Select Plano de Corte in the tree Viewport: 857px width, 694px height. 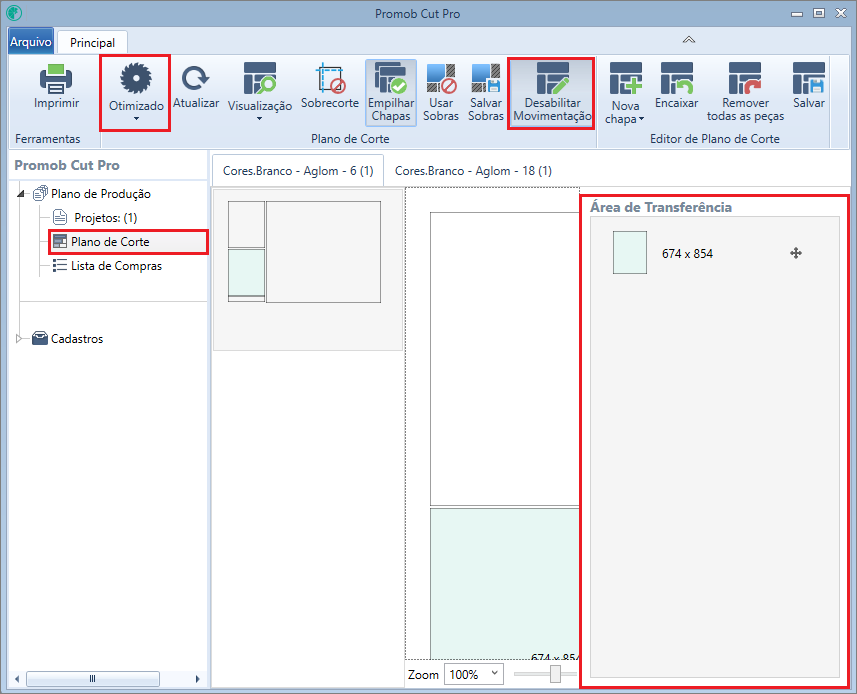coord(110,242)
